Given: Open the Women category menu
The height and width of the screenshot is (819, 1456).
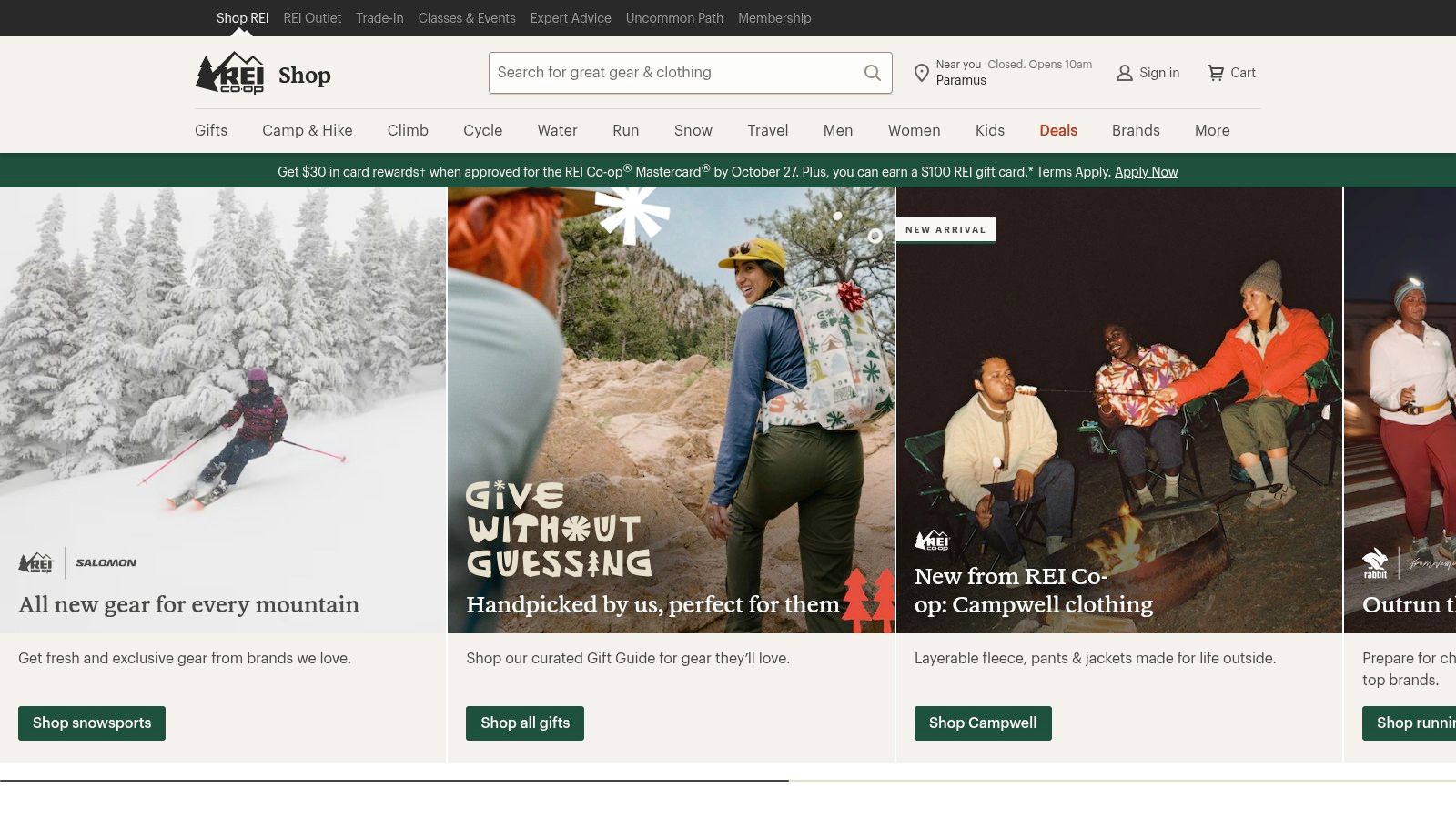Looking at the screenshot, I should coord(915,130).
